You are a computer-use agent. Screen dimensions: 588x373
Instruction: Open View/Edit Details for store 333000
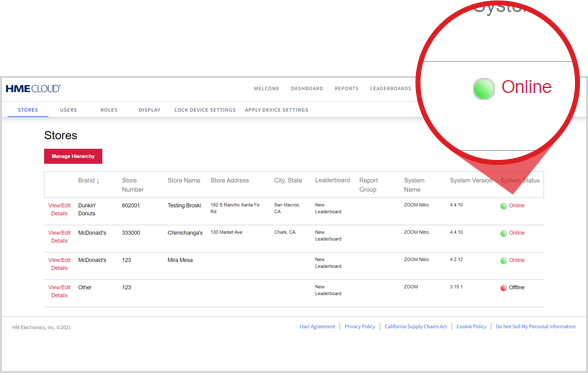click(59, 237)
